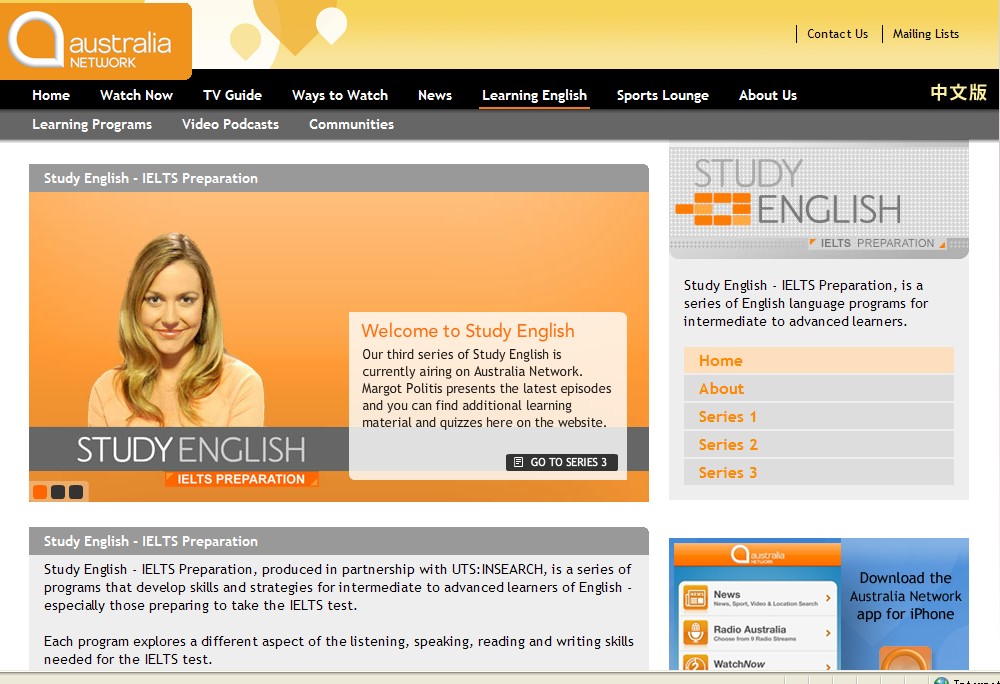Open the Learning Programs submenu item
1000x684 pixels.
click(92, 124)
